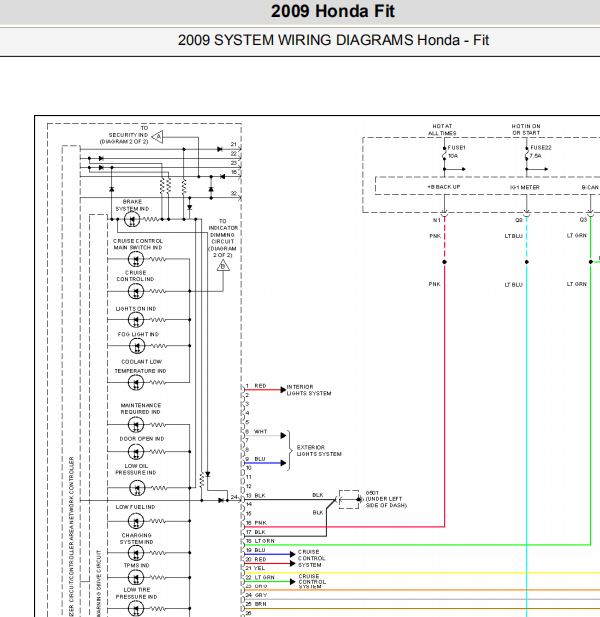
Task: Click the B-CAN label
Action: point(590,187)
